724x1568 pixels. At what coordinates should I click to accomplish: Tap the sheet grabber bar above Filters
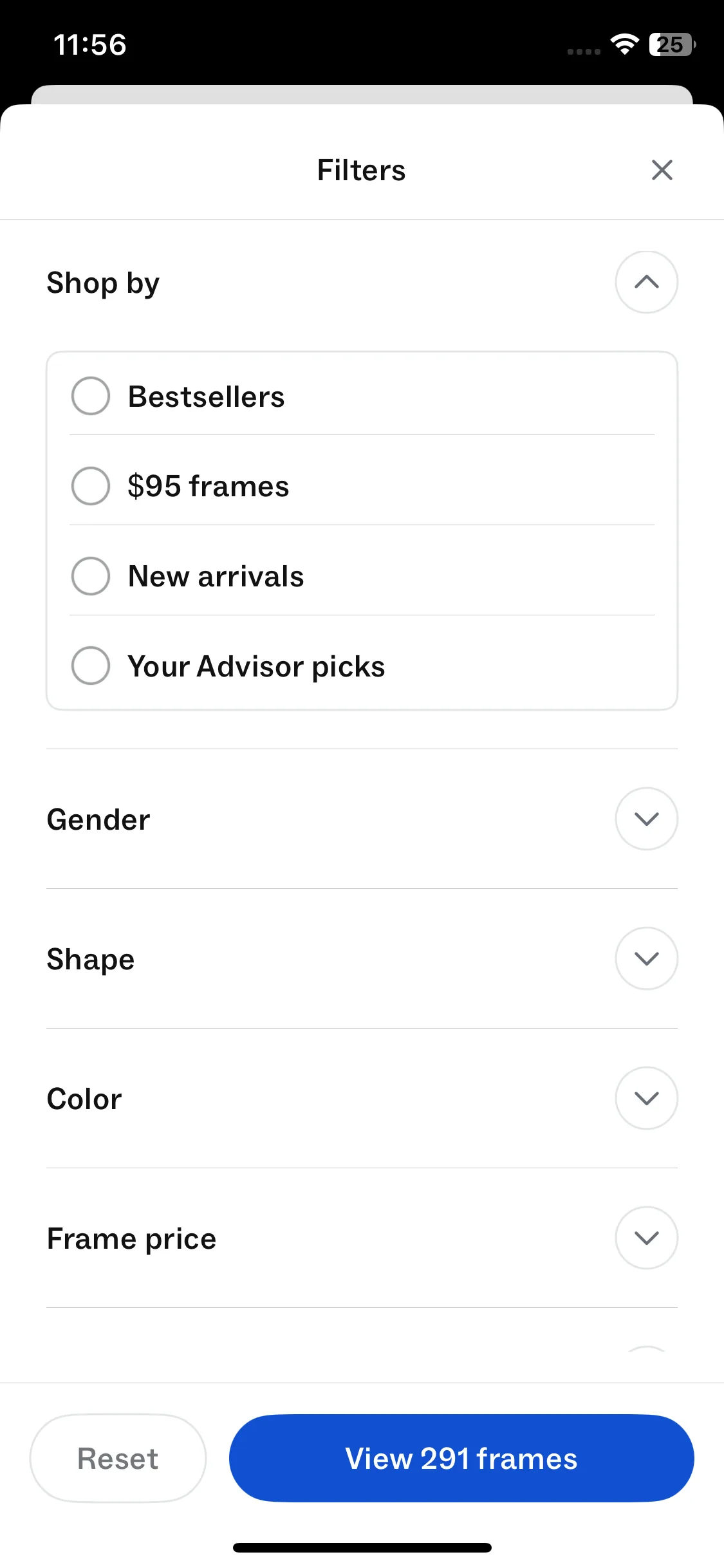(362, 95)
